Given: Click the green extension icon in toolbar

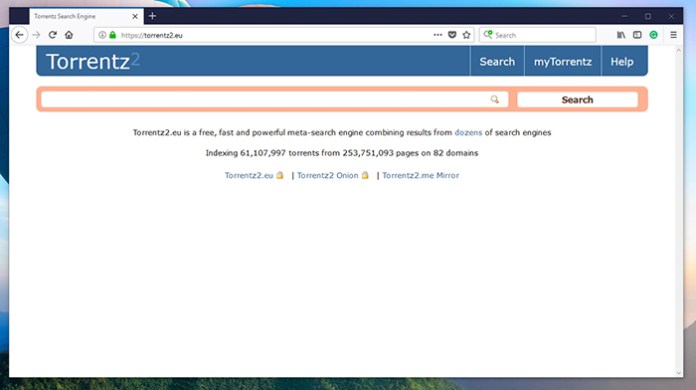Looking at the screenshot, I should click(x=653, y=35).
